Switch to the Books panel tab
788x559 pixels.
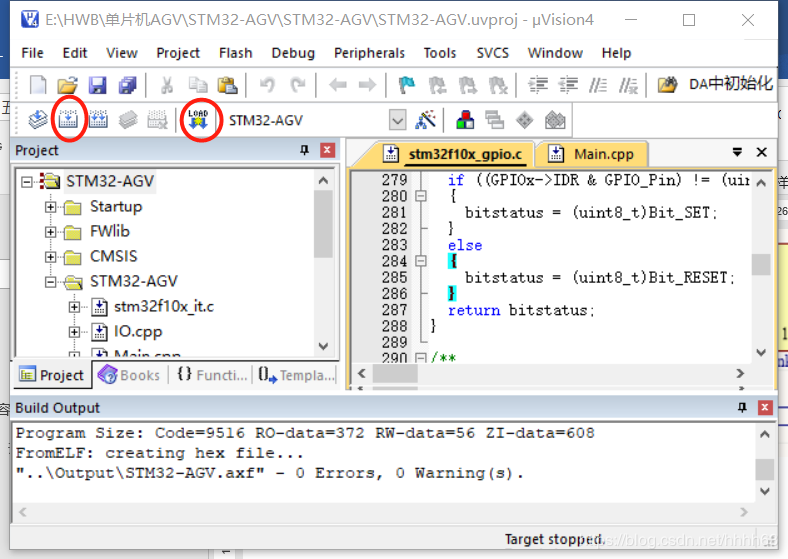pyautogui.click(x=129, y=375)
